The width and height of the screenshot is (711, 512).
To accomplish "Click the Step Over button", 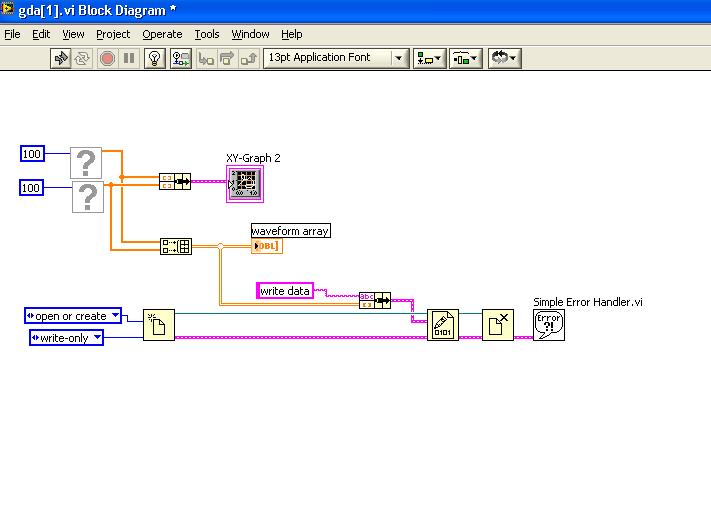I will pos(227,58).
